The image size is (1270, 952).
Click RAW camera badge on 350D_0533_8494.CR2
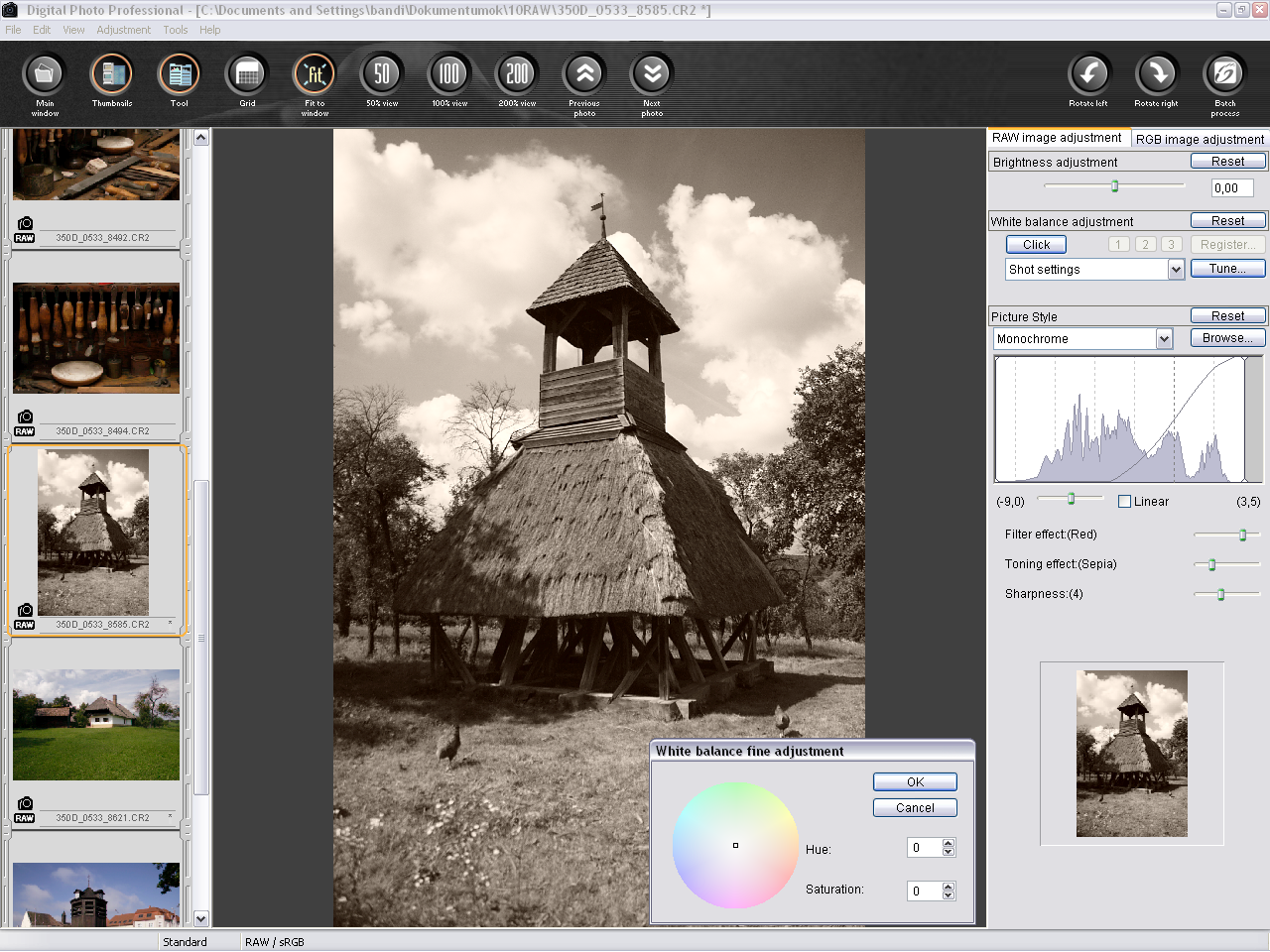(x=25, y=423)
